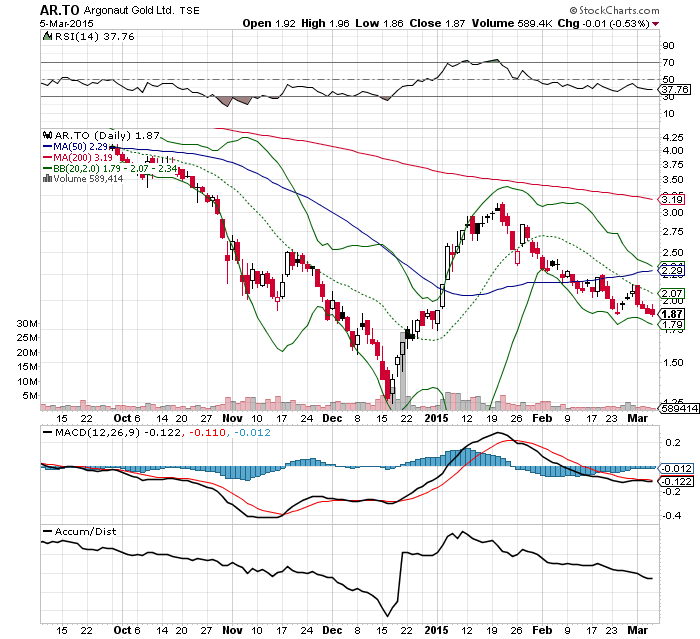700x639 pixels.
Task: Click the 37.76 RSI value tag
Action: click(675, 89)
